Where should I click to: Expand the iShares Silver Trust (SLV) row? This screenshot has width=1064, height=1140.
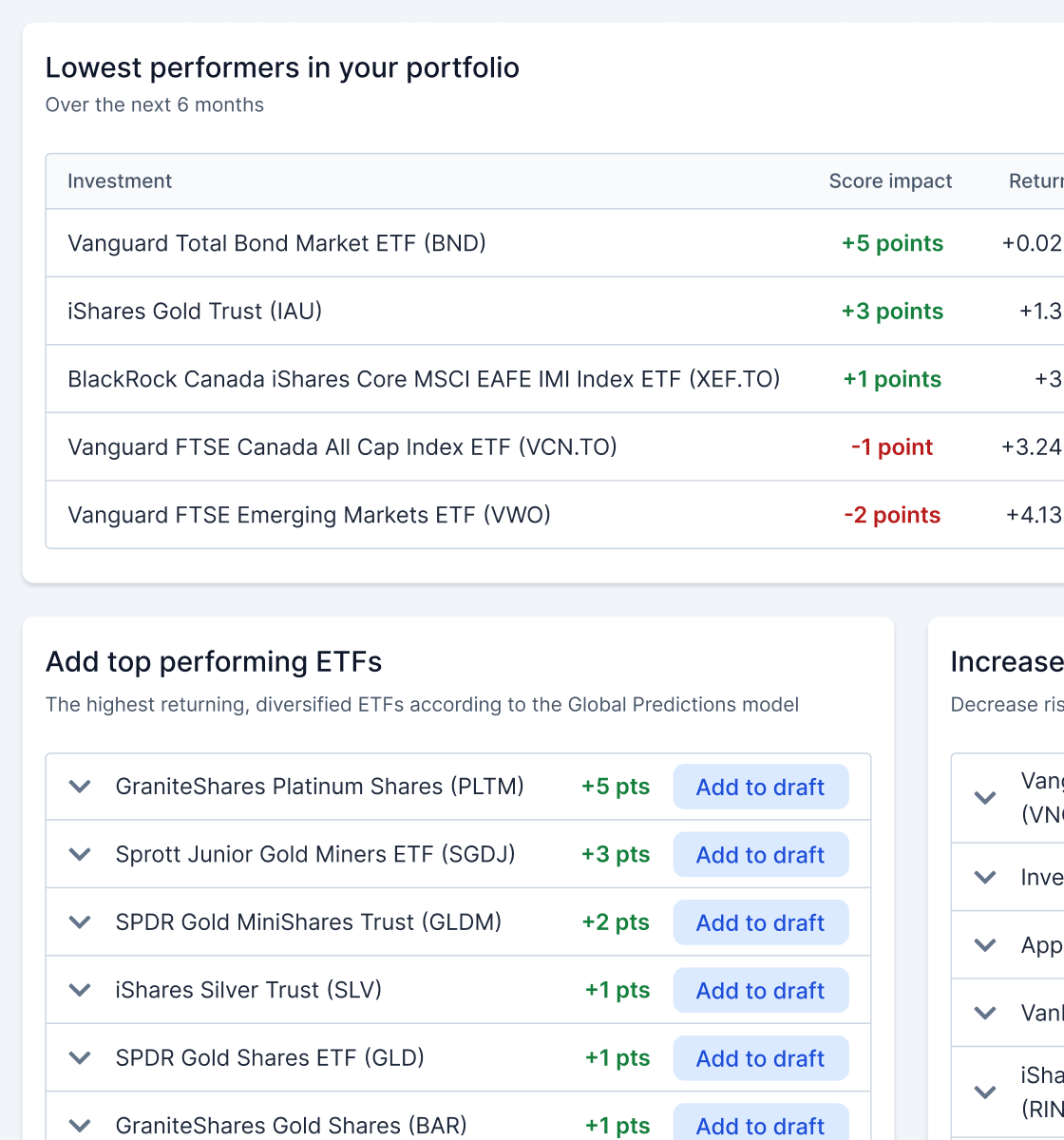click(81, 990)
